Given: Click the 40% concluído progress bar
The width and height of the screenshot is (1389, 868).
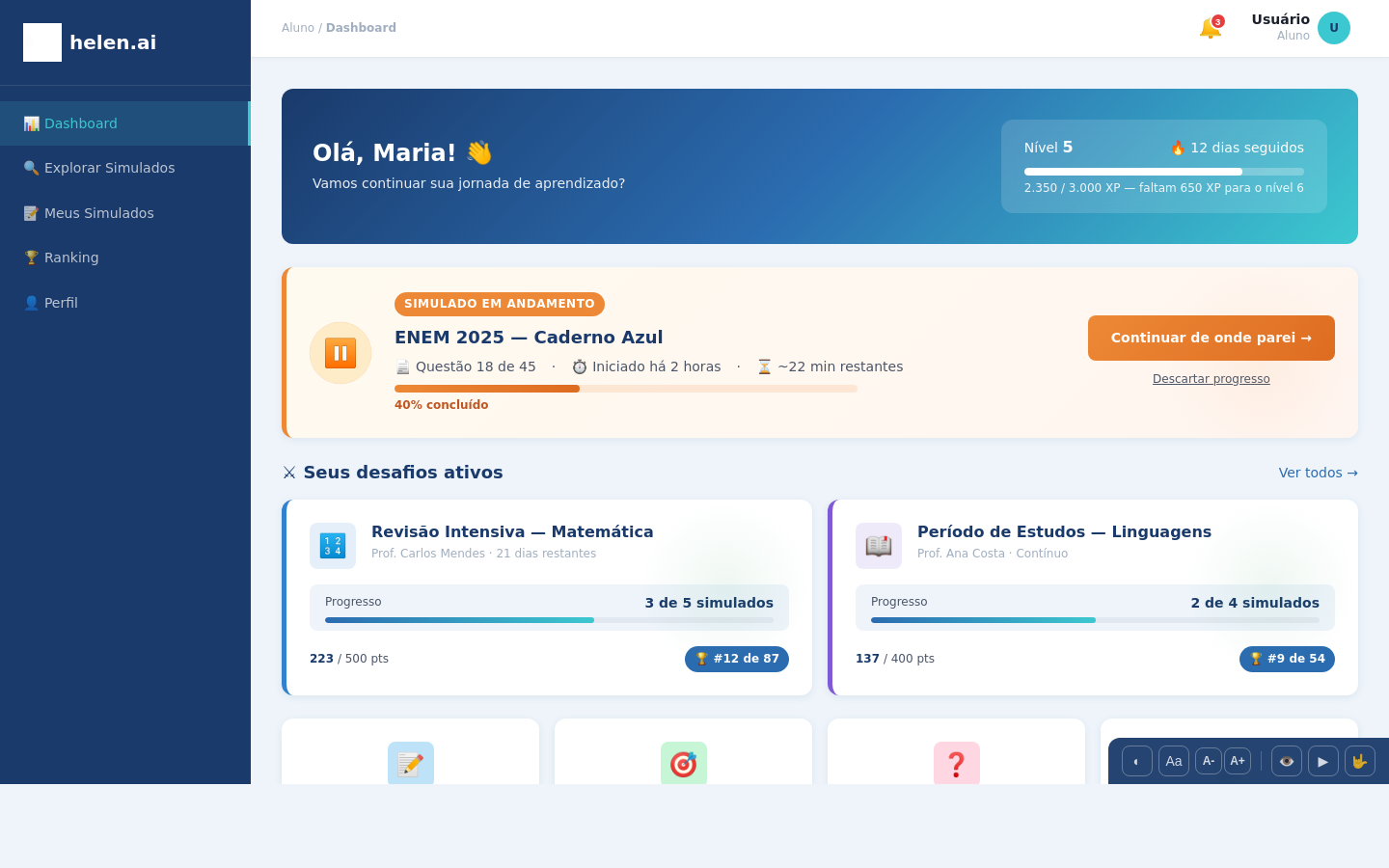Looking at the screenshot, I should pos(625,389).
